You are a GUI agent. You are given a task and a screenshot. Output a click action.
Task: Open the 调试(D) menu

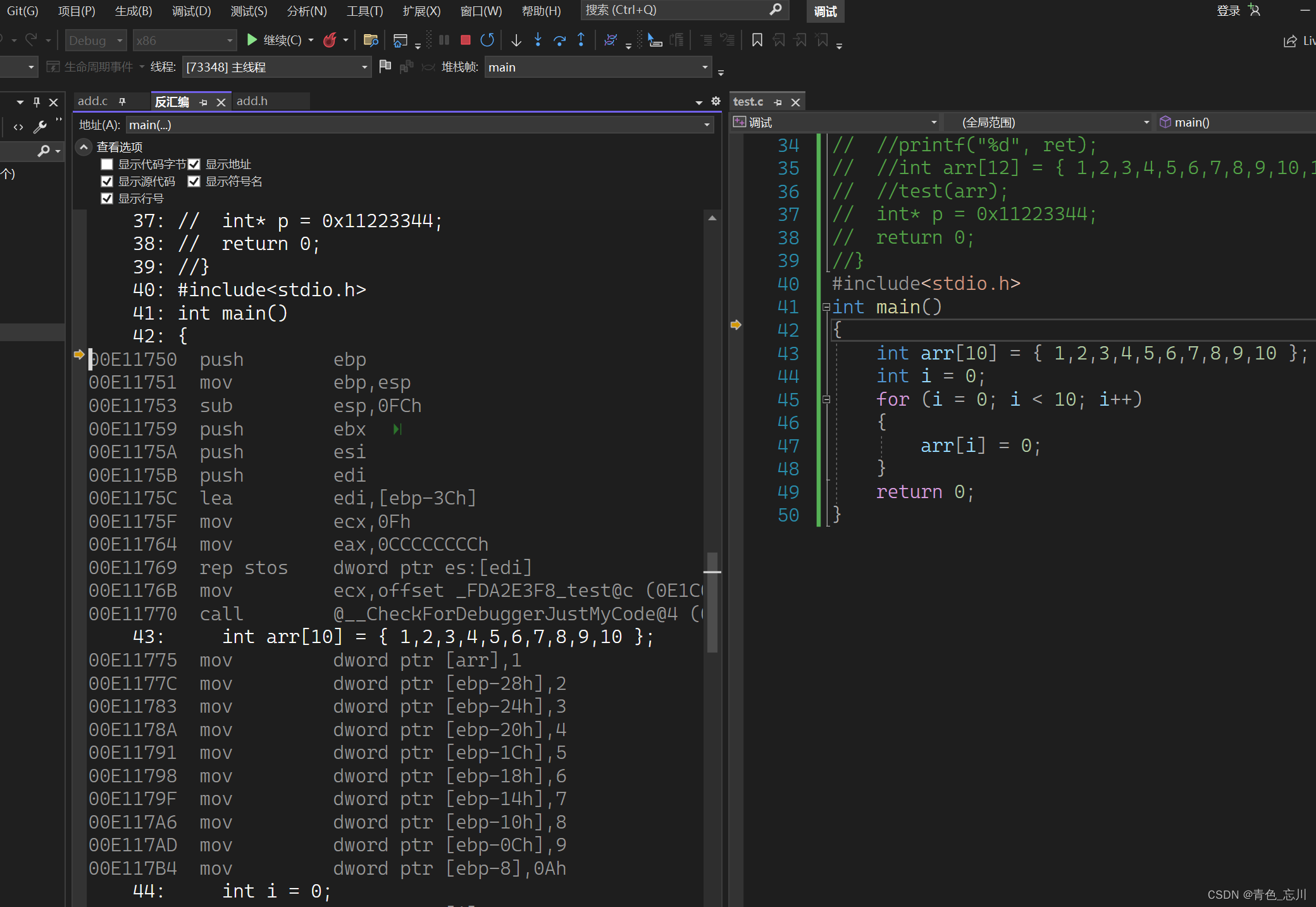click(x=191, y=11)
